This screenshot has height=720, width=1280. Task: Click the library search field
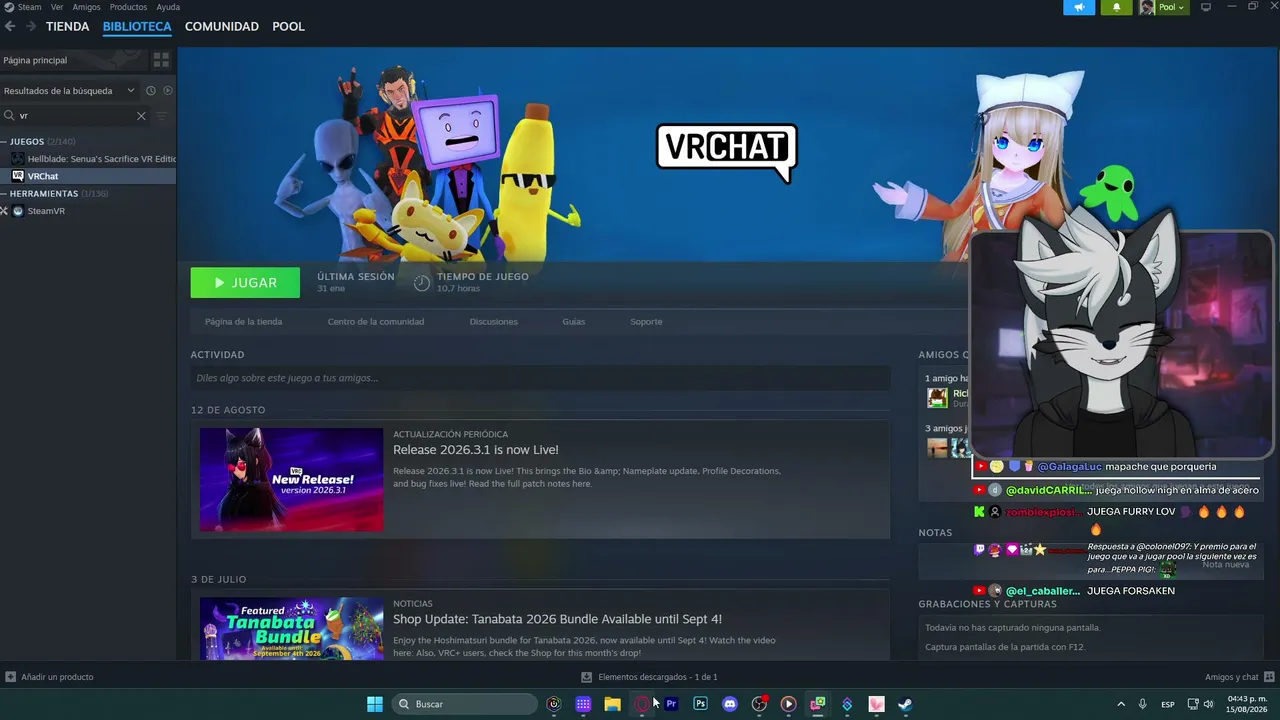tap(76, 116)
